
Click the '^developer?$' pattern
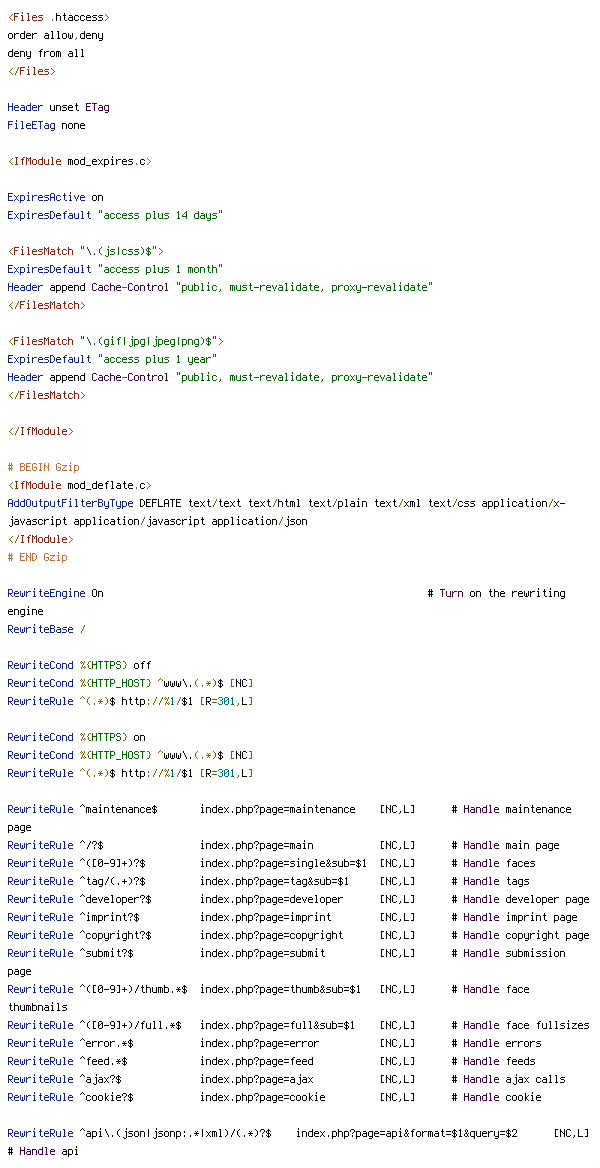[116, 899]
